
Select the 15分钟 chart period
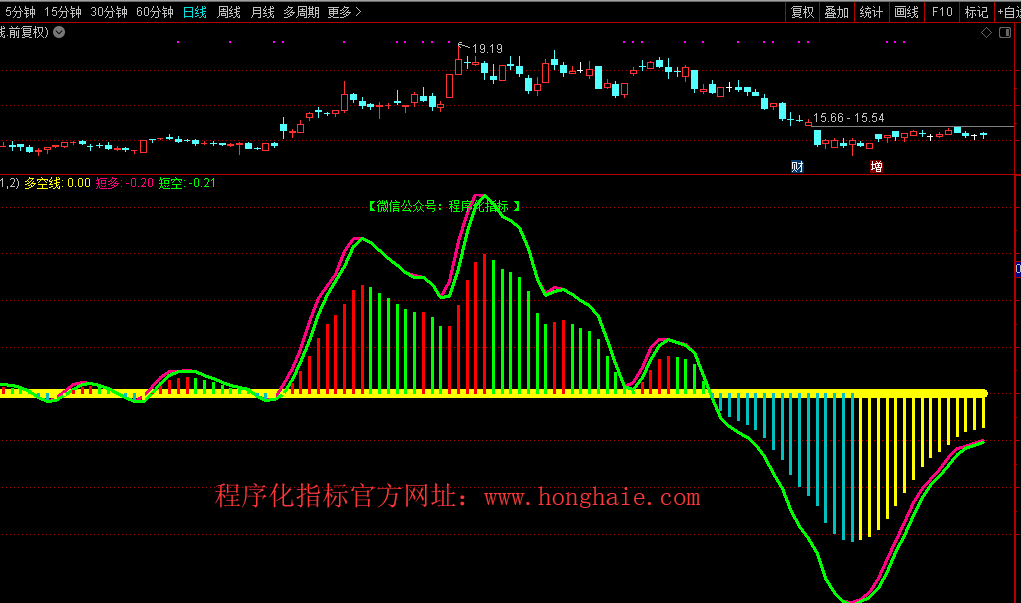click(x=65, y=12)
